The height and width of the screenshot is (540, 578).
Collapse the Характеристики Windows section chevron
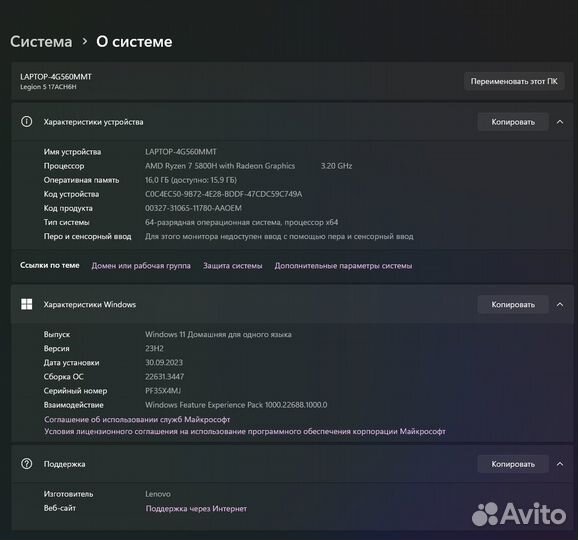pyautogui.click(x=560, y=304)
